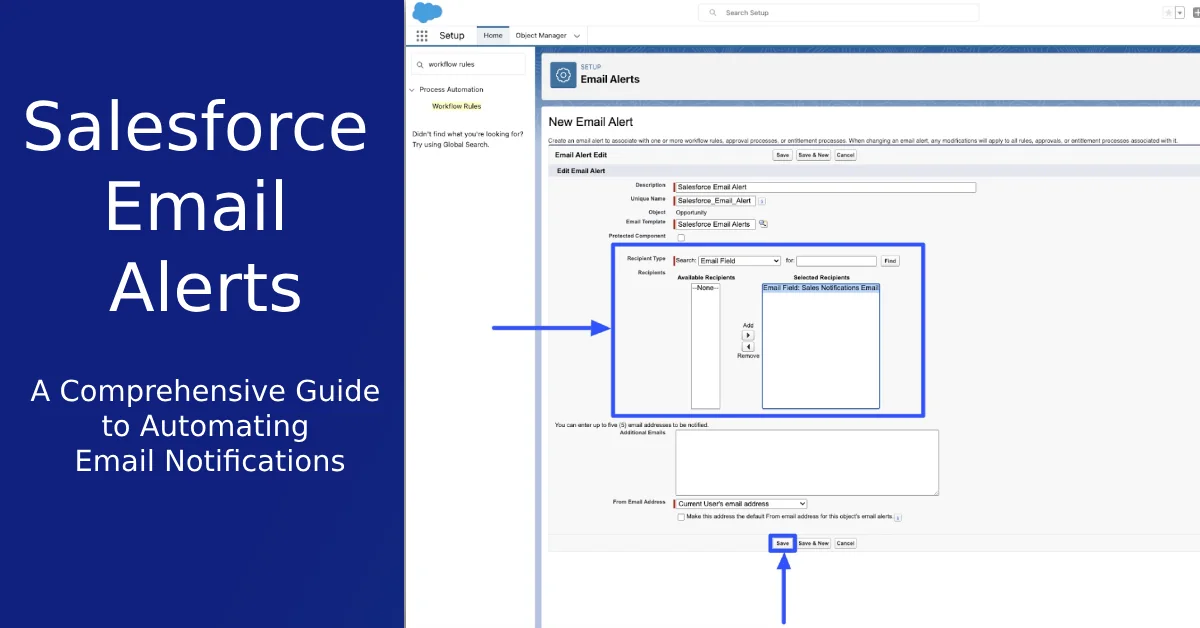Click the Email Template input field

pos(715,224)
